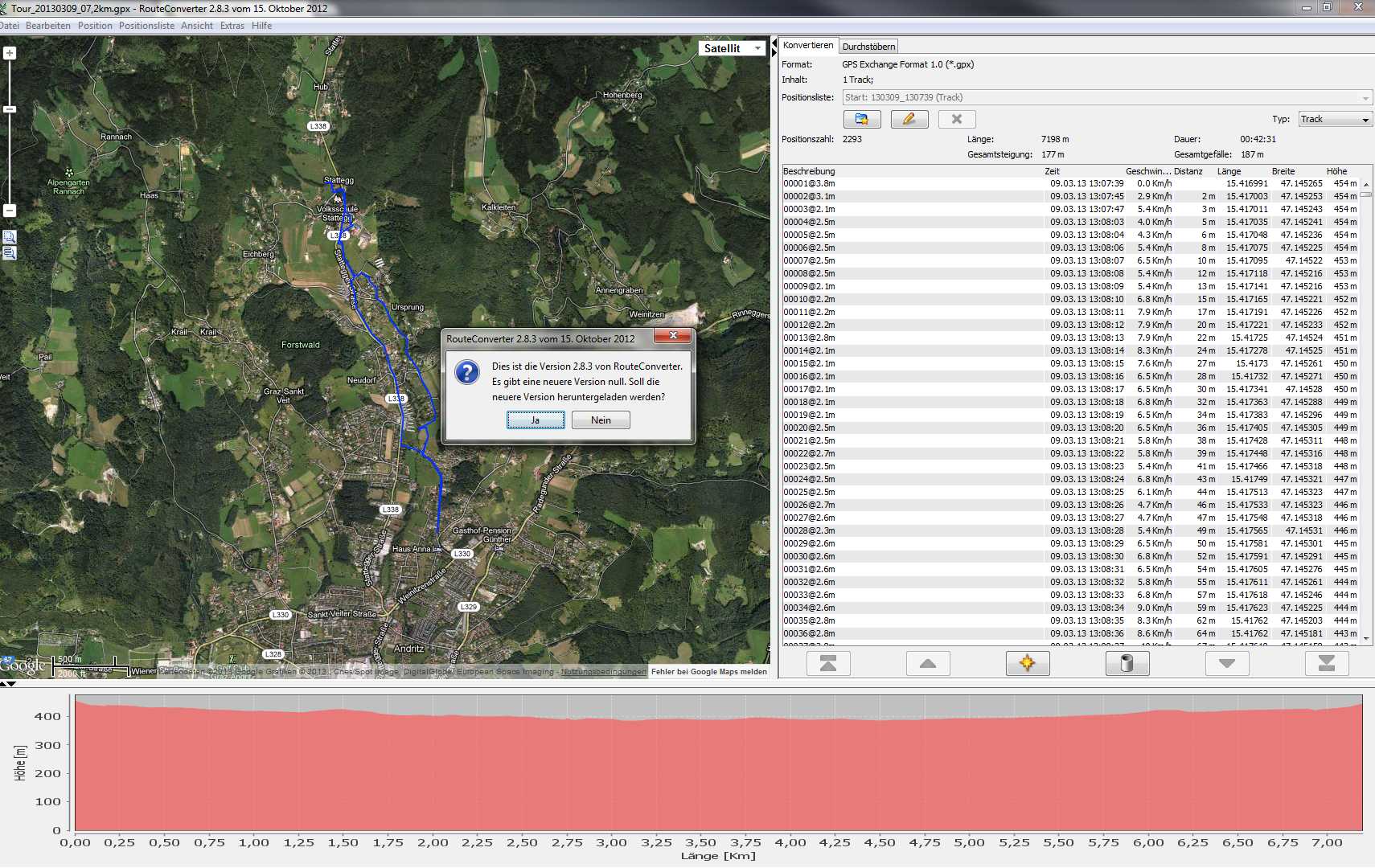Image resolution: width=1375 pixels, height=868 pixels.
Task: Open the Extras menu
Action: 232,26
